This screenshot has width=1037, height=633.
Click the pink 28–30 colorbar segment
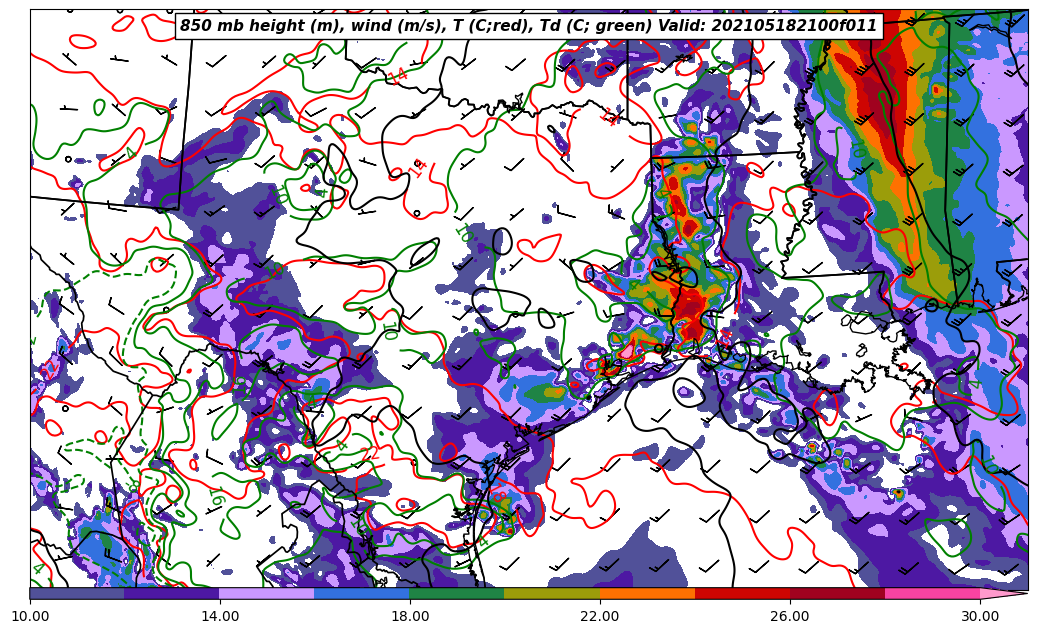932,593
